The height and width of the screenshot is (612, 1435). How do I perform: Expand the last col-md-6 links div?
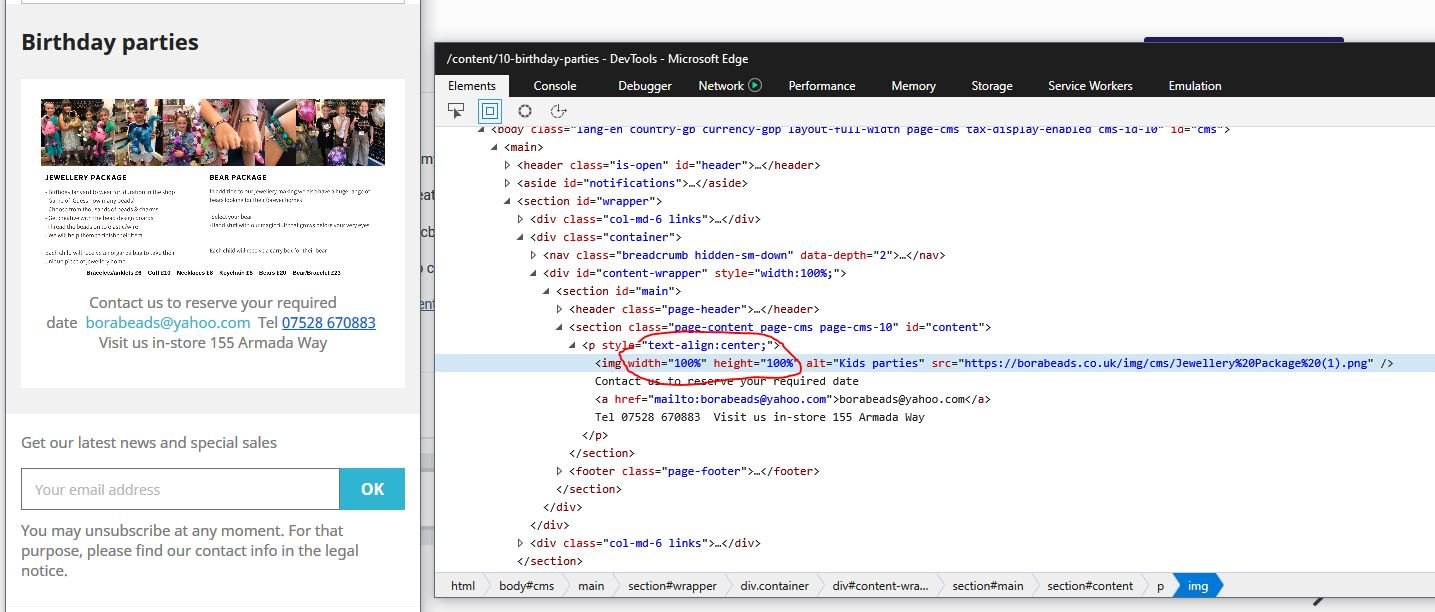click(x=521, y=543)
